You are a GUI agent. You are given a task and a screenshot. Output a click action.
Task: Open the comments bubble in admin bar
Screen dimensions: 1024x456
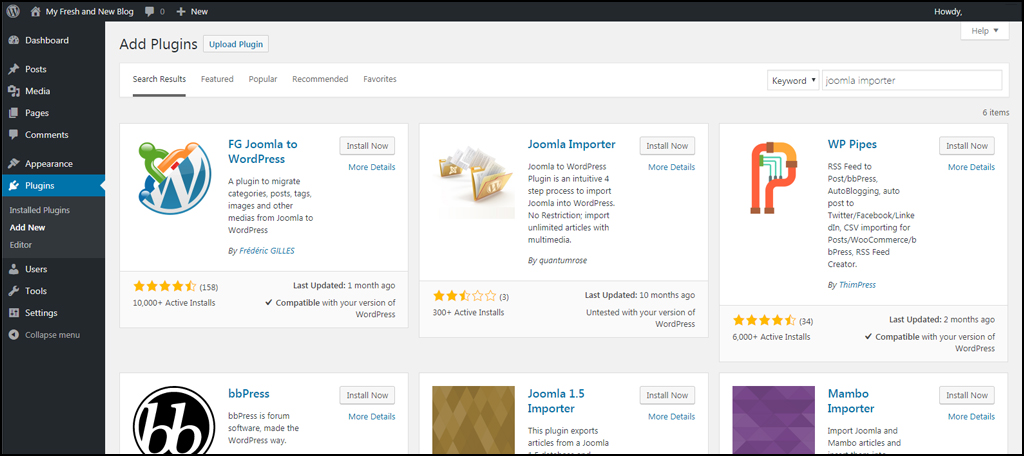coord(150,11)
